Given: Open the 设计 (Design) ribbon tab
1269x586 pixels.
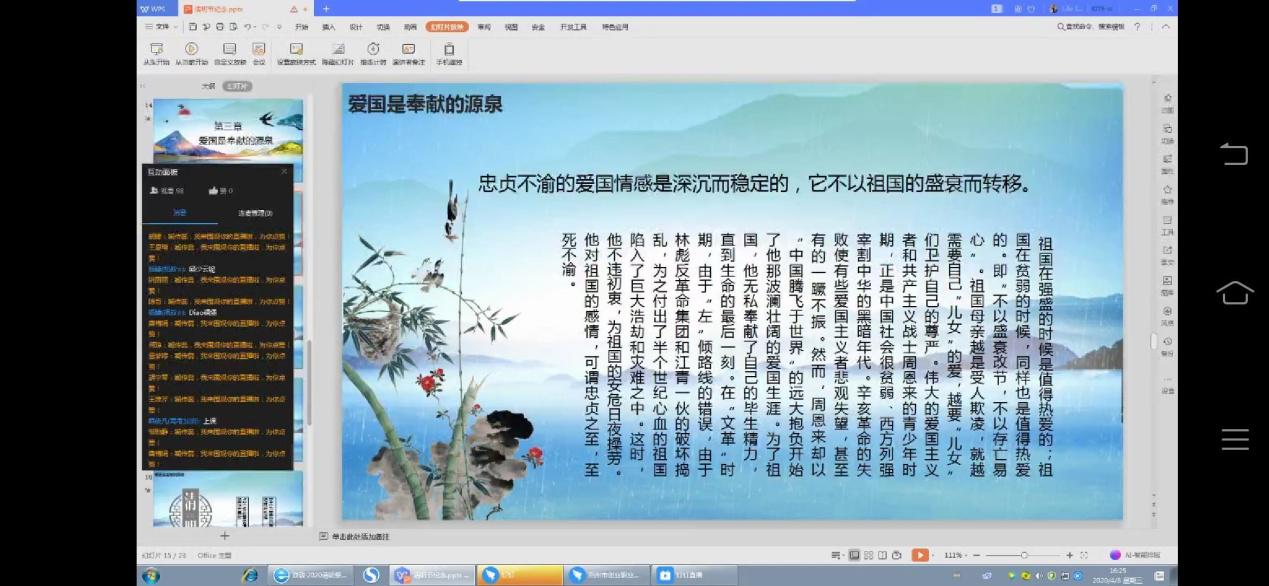Looking at the screenshot, I should 356,27.
